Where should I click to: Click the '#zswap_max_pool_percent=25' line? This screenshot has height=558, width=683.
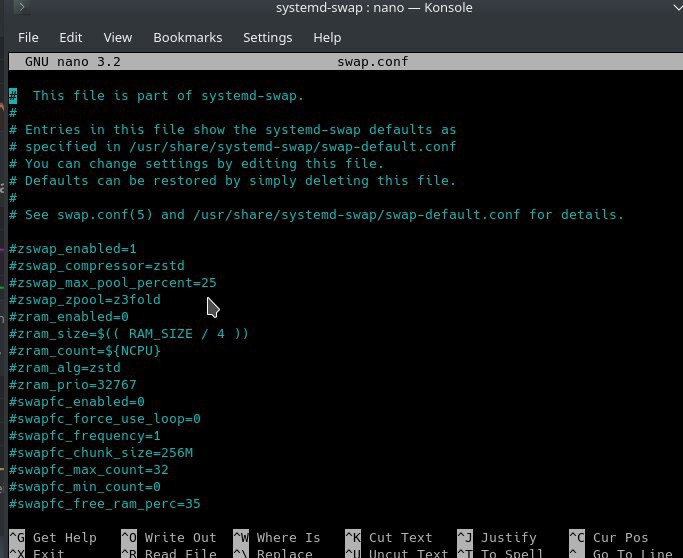[x=113, y=283]
